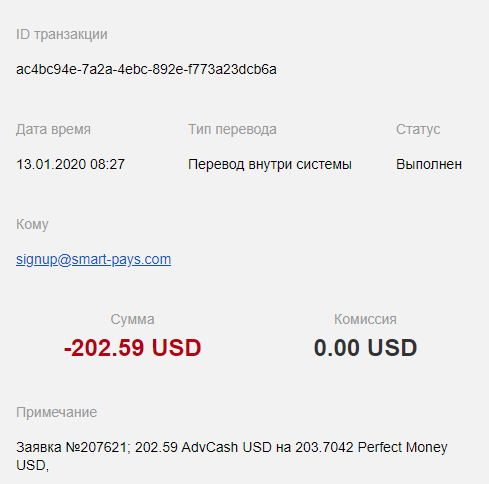This screenshot has height=484, width=489.
Task: Click the Комиссия label
Action: 365,319
